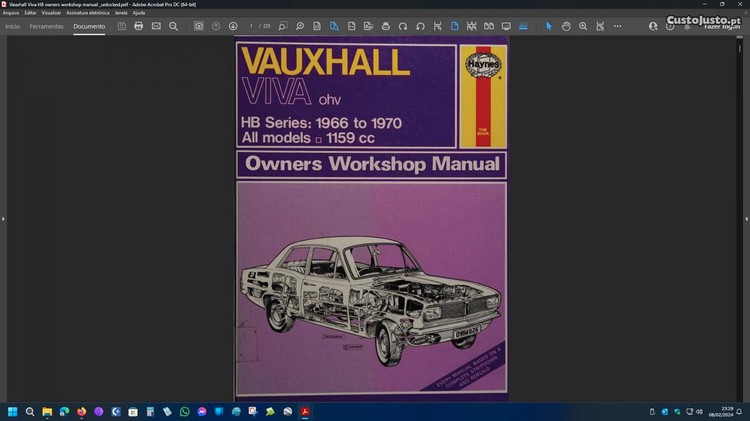This screenshot has width=750, height=421.
Task: Activate the arrow Selection tool
Action: click(x=549, y=26)
